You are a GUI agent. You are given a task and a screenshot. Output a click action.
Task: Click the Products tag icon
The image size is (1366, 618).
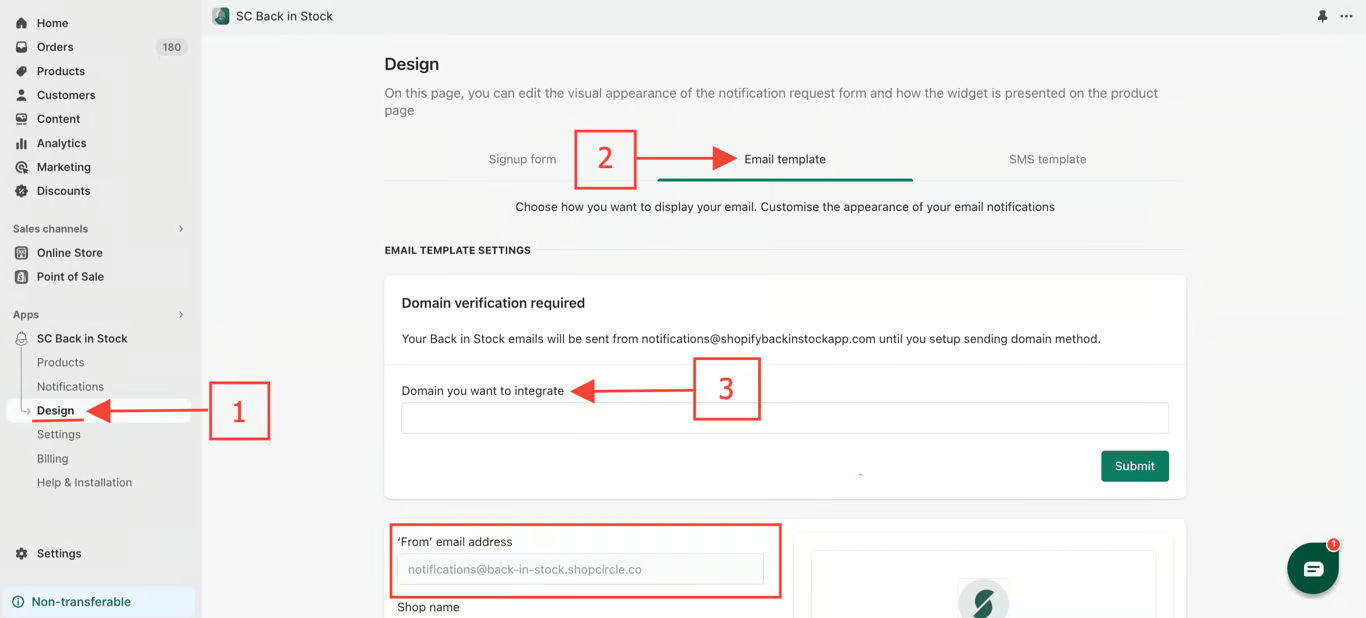[21, 71]
